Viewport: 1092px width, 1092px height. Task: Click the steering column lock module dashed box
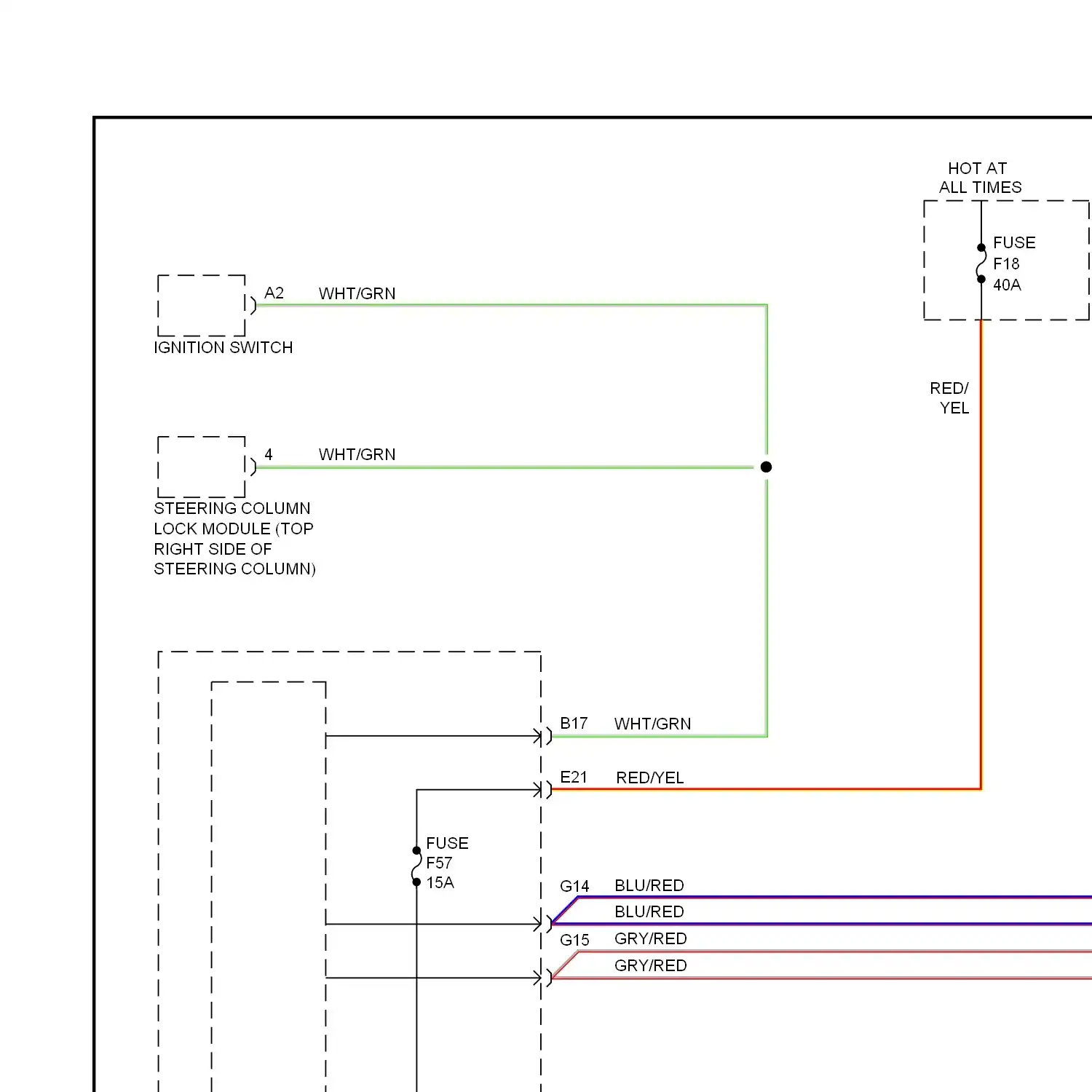pos(202,467)
